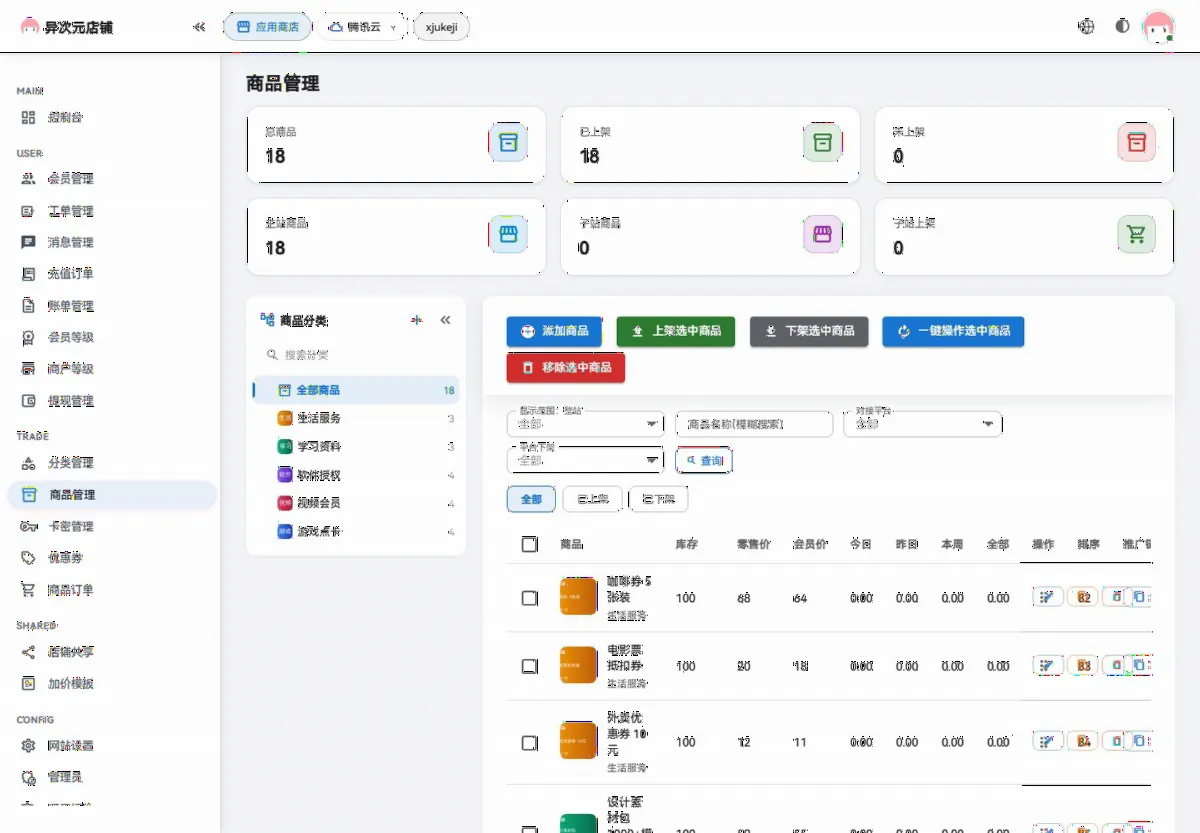The height and width of the screenshot is (833, 1200).
Task: Tick the checkbox for the 电影票 product row
Action: [x=530, y=666]
